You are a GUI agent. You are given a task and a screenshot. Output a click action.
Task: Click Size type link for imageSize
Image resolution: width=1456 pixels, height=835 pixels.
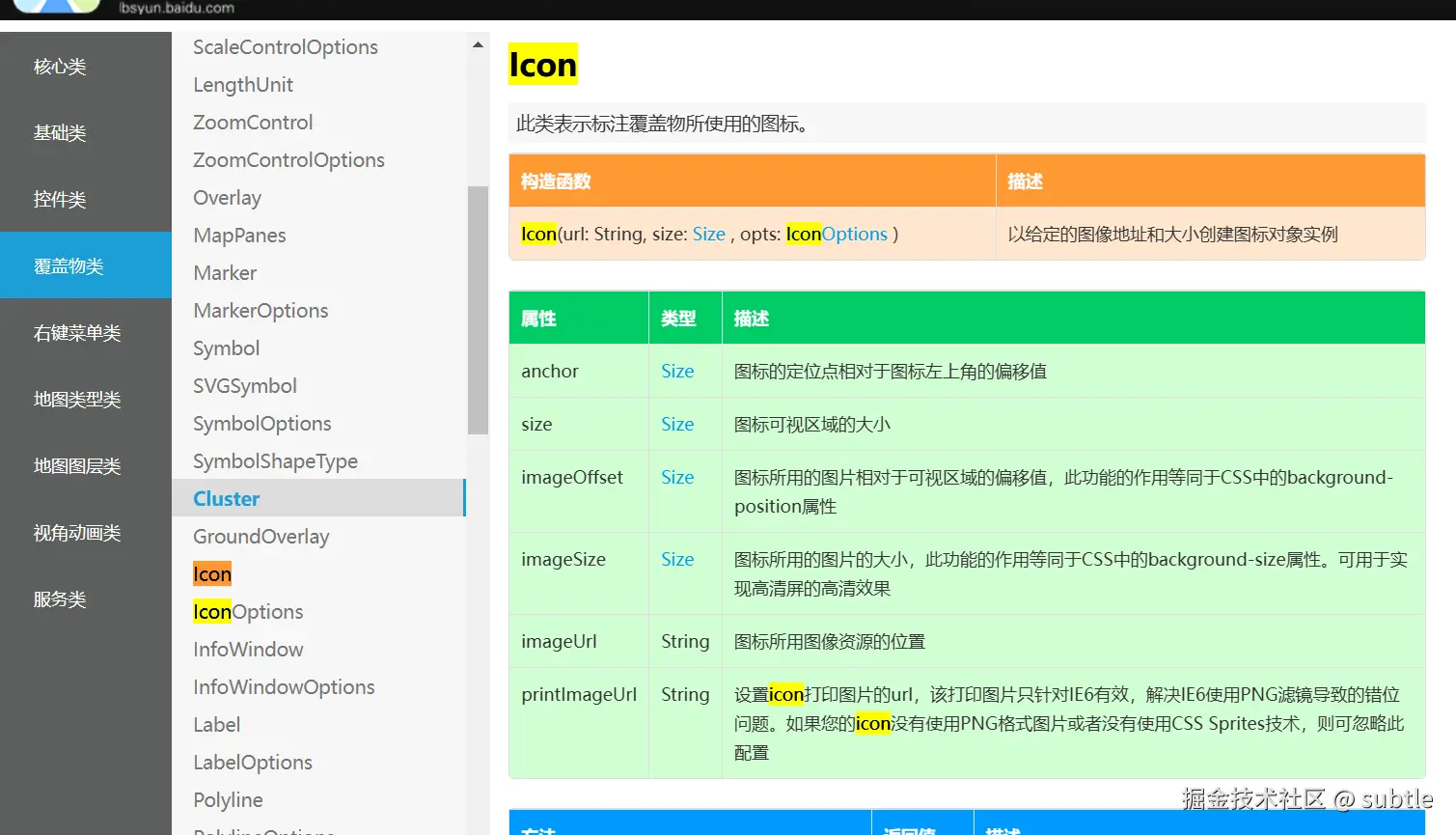[x=677, y=559]
